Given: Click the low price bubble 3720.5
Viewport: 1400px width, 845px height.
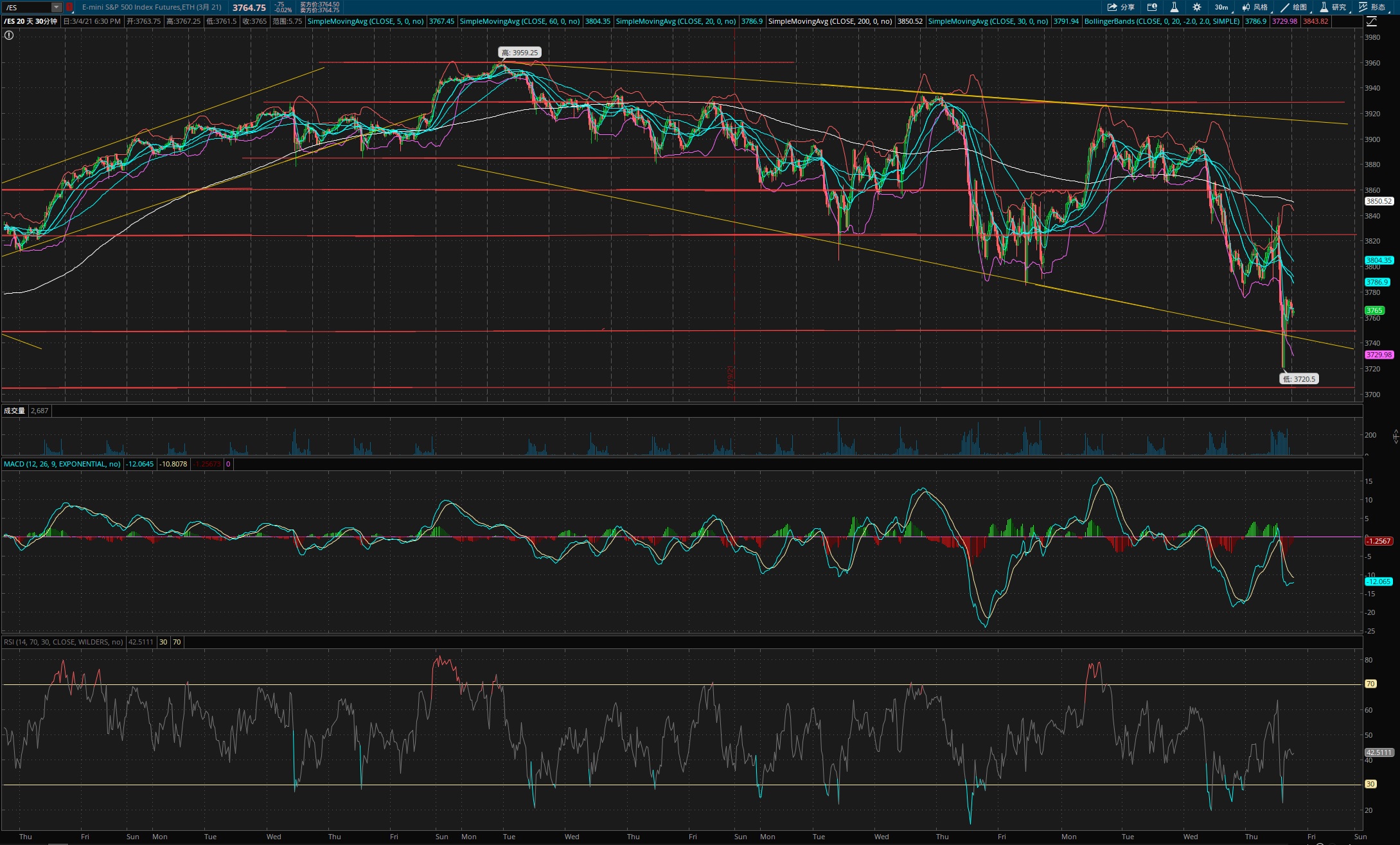Looking at the screenshot, I should tap(1299, 379).
